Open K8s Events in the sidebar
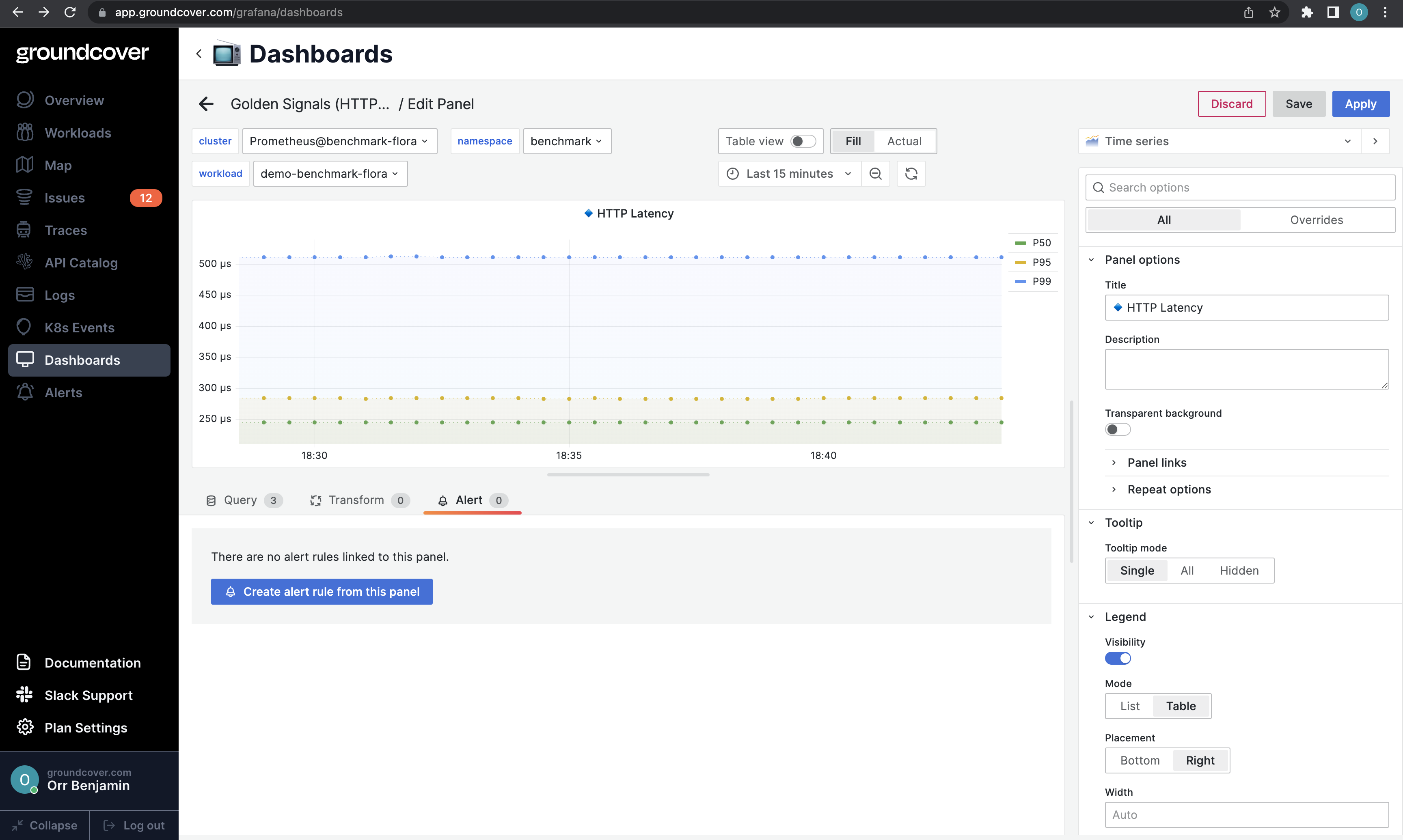Screen dimensions: 1403x840 79,328
